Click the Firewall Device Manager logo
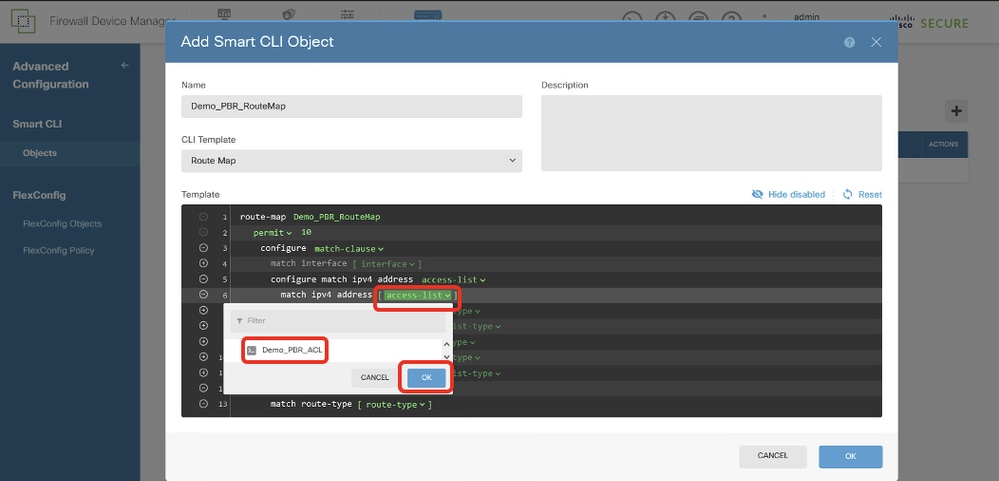Viewport: 999px width, 481px height. tap(24, 22)
